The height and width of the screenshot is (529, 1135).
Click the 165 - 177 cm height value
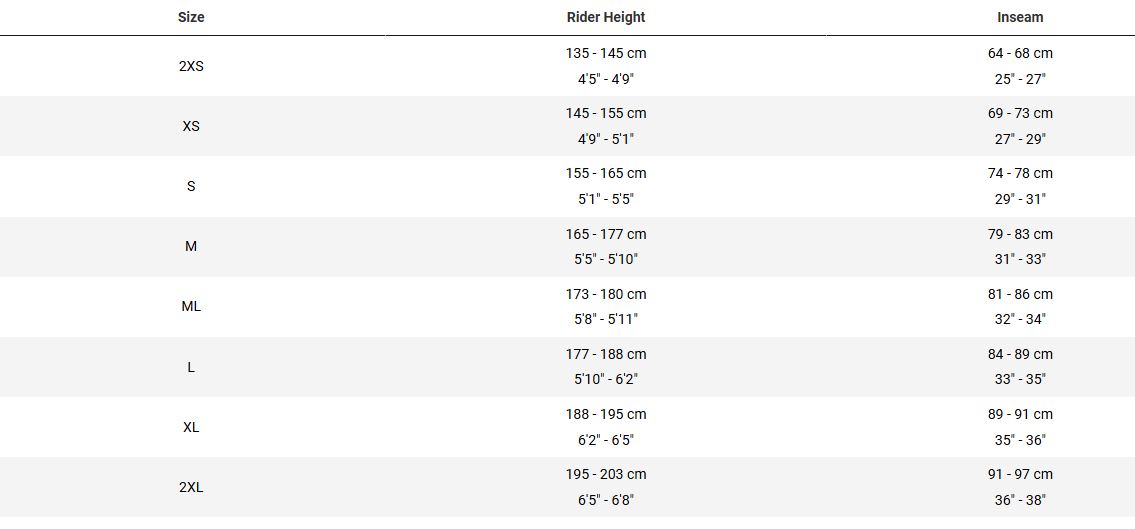click(606, 234)
